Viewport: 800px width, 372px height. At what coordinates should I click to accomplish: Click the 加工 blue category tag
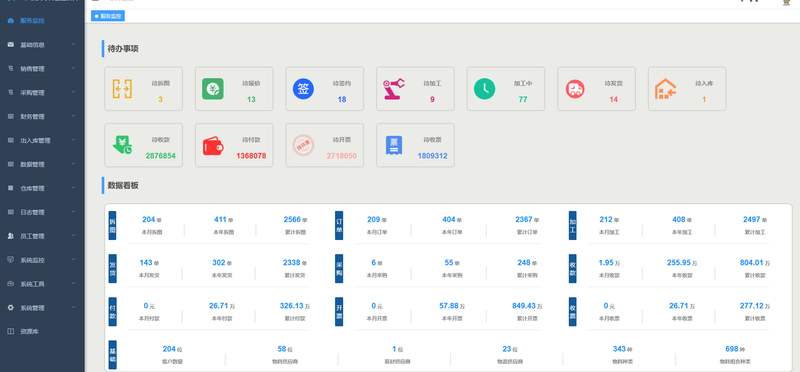(572, 225)
